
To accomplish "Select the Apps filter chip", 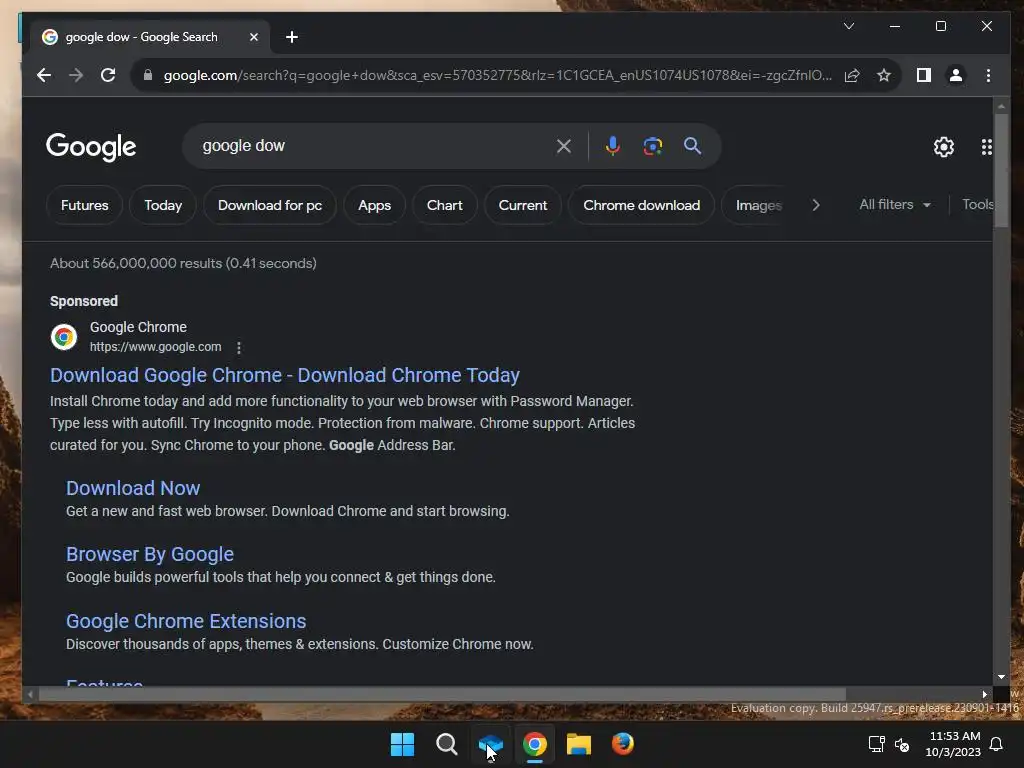I will tap(374, 205).
